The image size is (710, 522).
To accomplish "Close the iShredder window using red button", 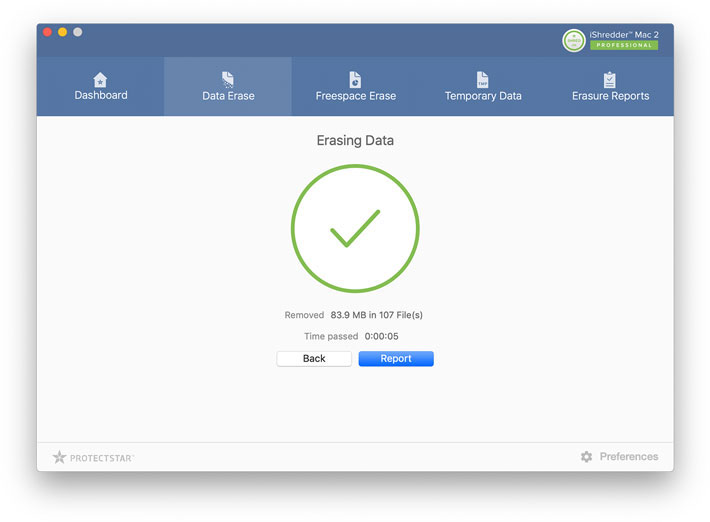I will click(47, 32).
